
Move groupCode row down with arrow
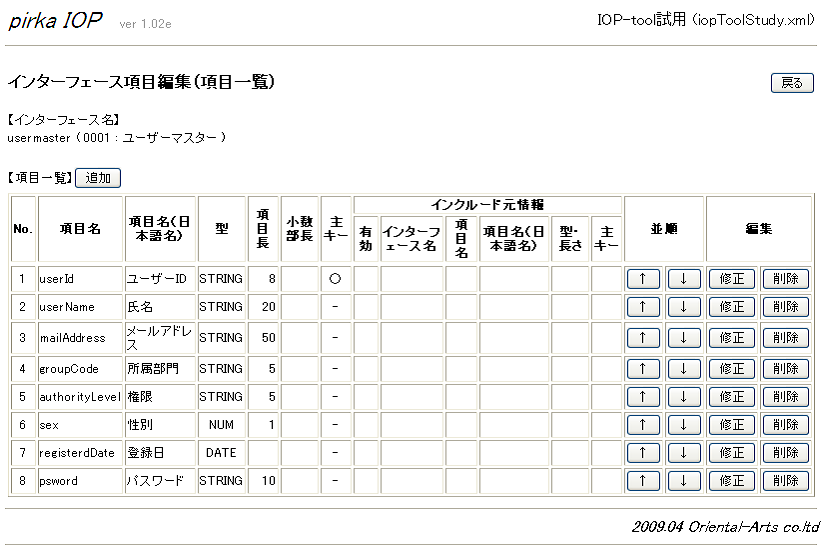point(684,369)
